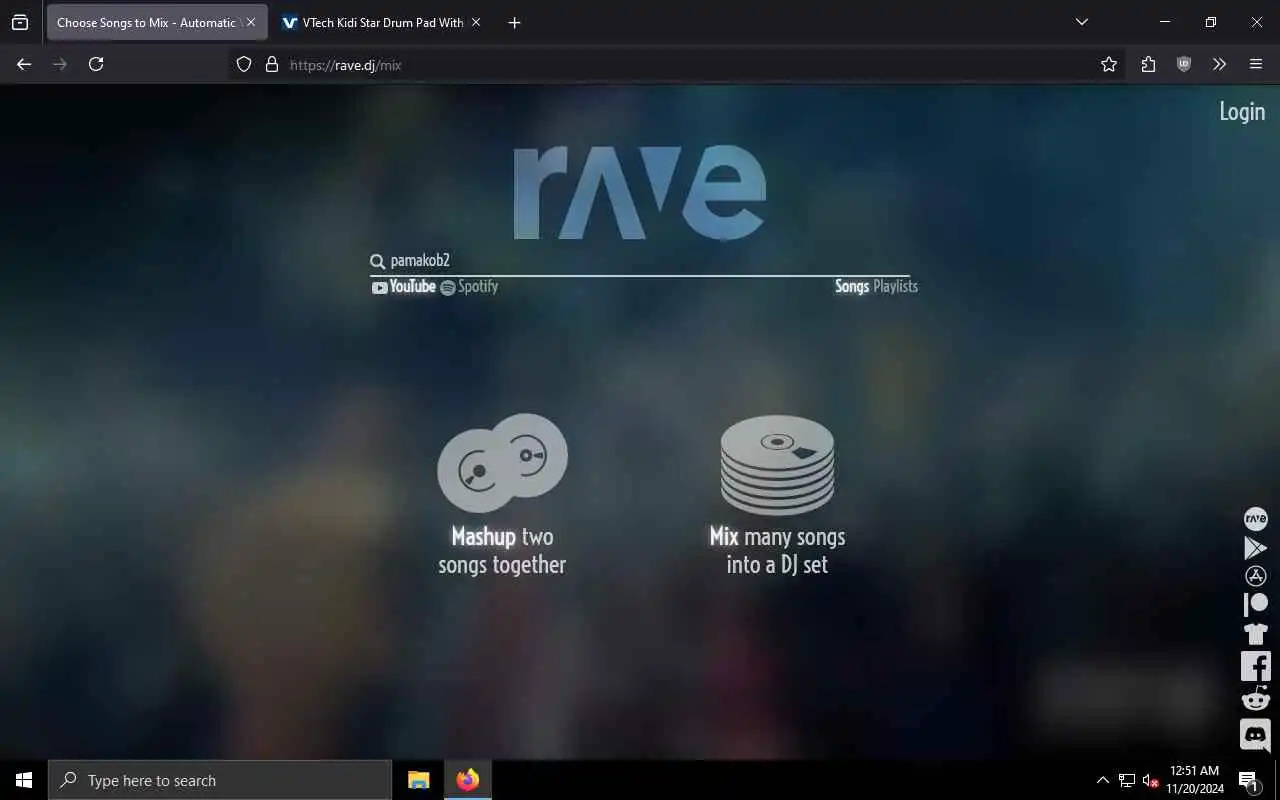Open tracking protection shield in address bar

click(x=244, y=64)
